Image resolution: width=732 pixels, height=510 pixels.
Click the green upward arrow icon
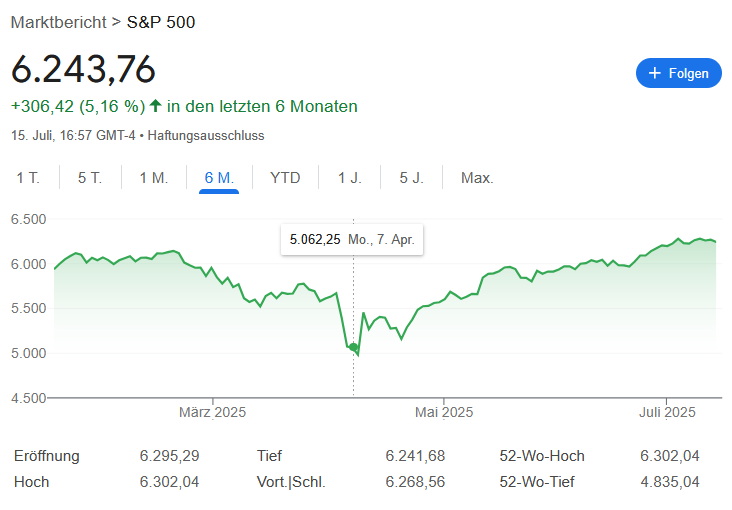pyautogui.click(x=156, y=106)
